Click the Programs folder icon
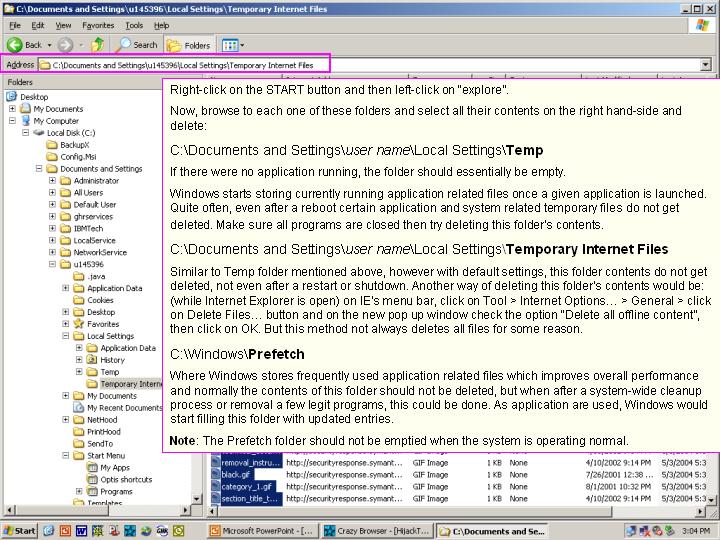 pyautogui.click(x=92, y=491)
